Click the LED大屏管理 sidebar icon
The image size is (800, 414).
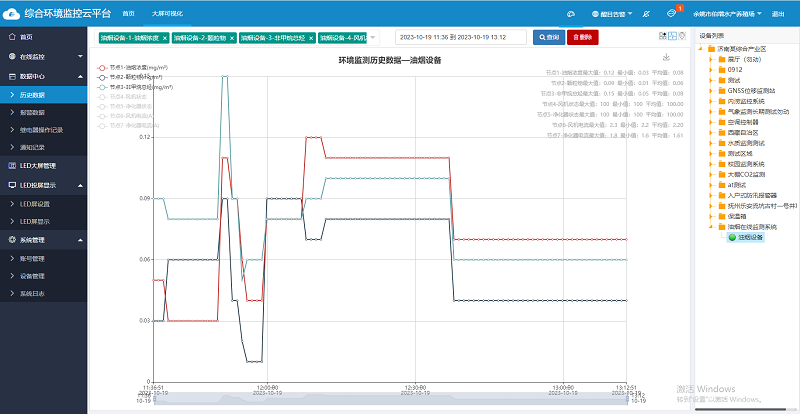12,166
